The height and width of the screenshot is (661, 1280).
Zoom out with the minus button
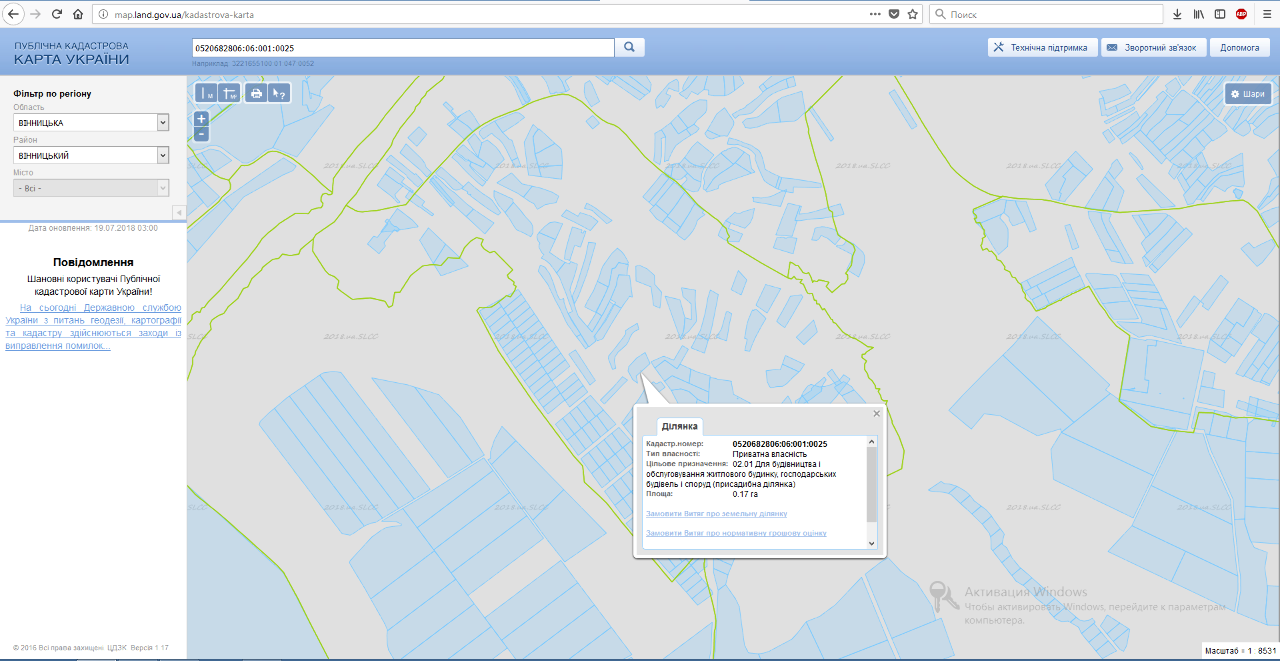click(x=201, y=133)
